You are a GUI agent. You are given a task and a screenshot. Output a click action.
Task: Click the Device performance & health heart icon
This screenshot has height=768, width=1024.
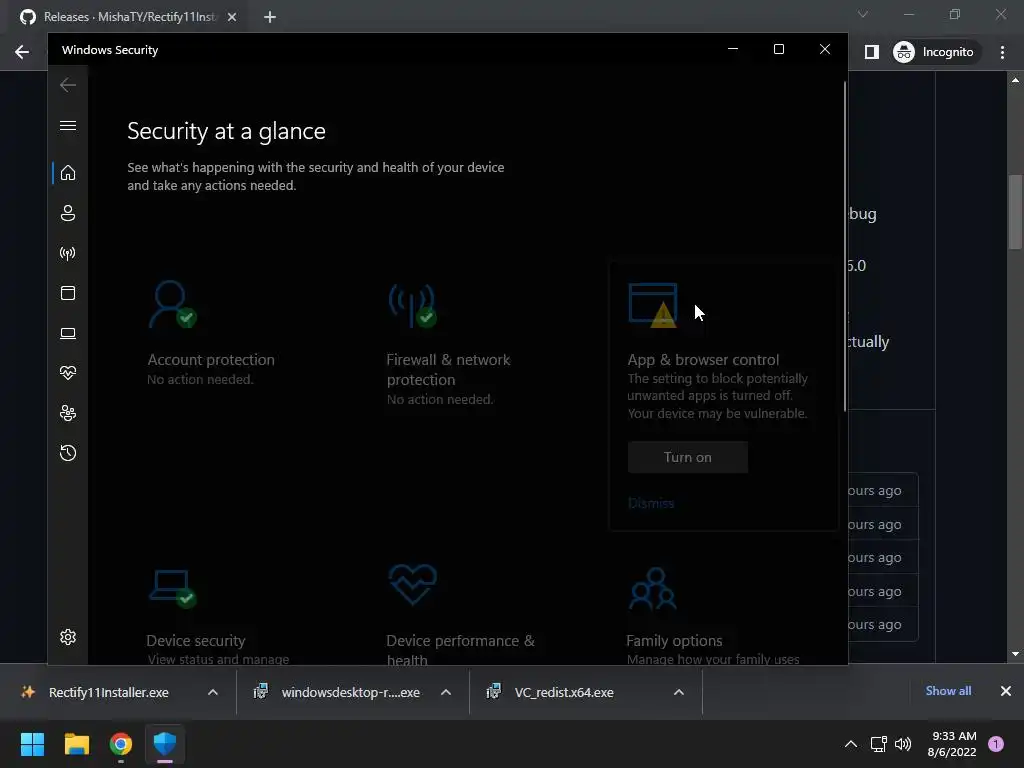[413, 584]
